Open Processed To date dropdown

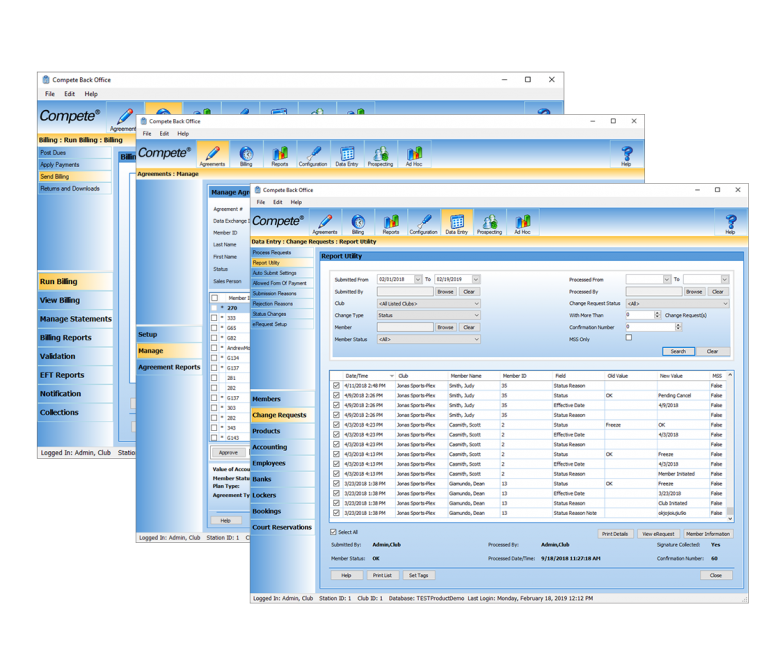coord(725,280)
